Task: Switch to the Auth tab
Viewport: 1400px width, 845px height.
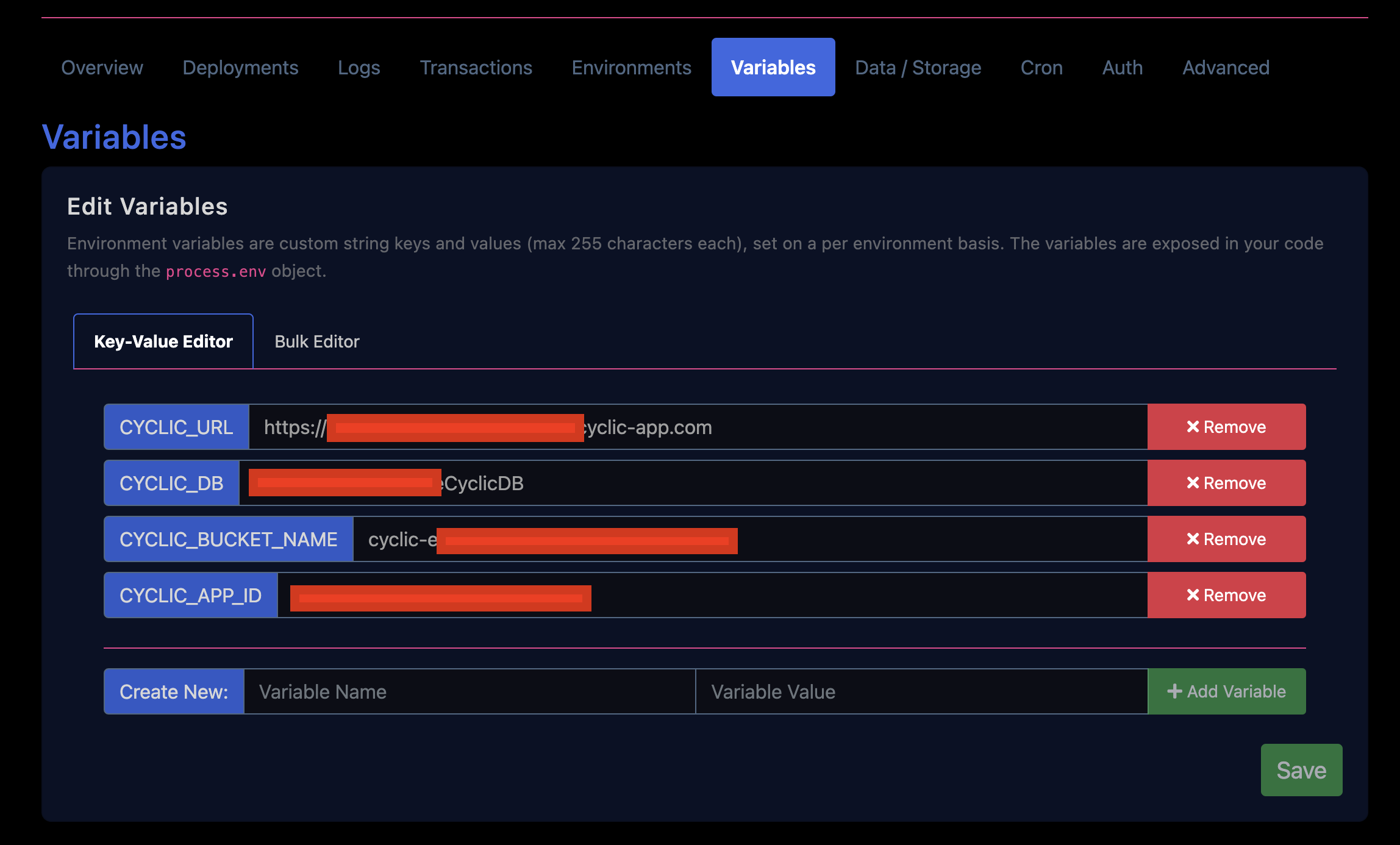Action: [1122, 67]
